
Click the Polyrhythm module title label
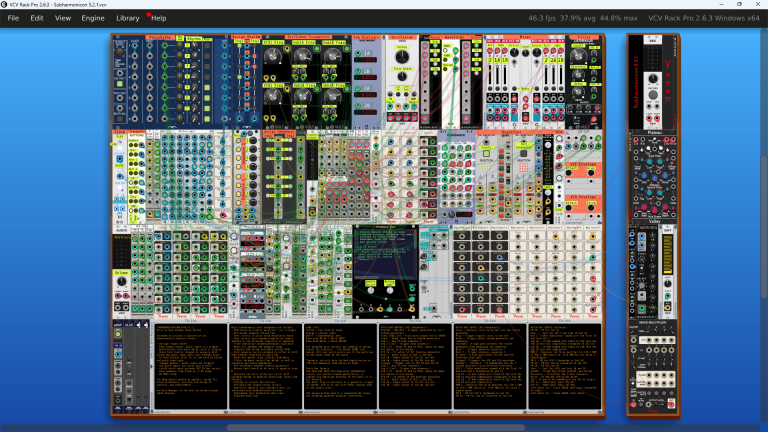[x=161, y=37]
